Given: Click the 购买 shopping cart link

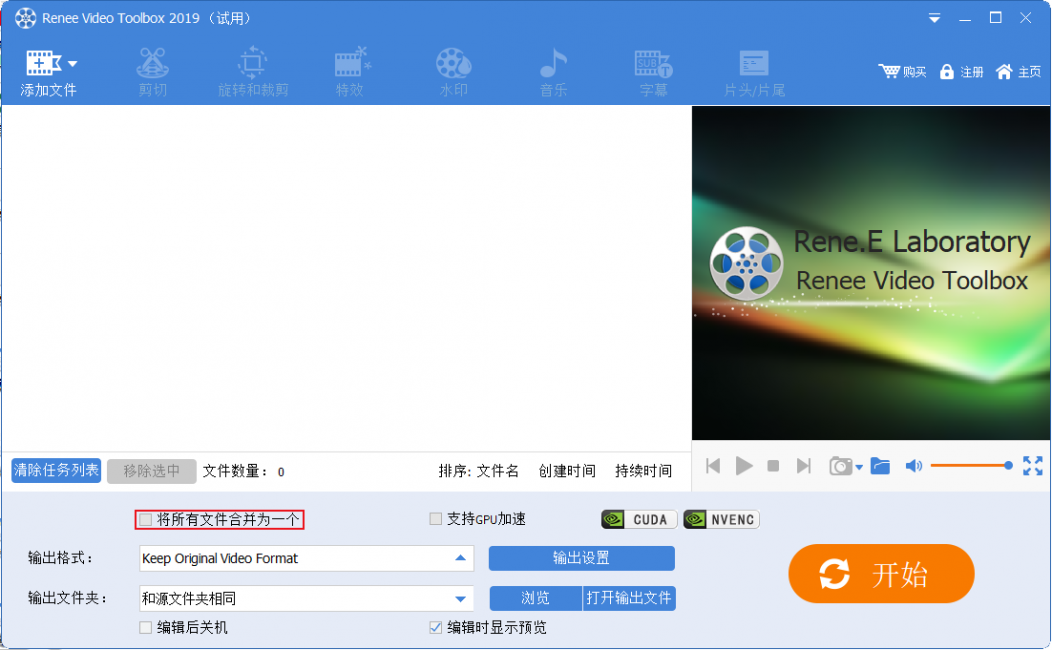Looking at the screenshot, I should click(x=902, y=72).
